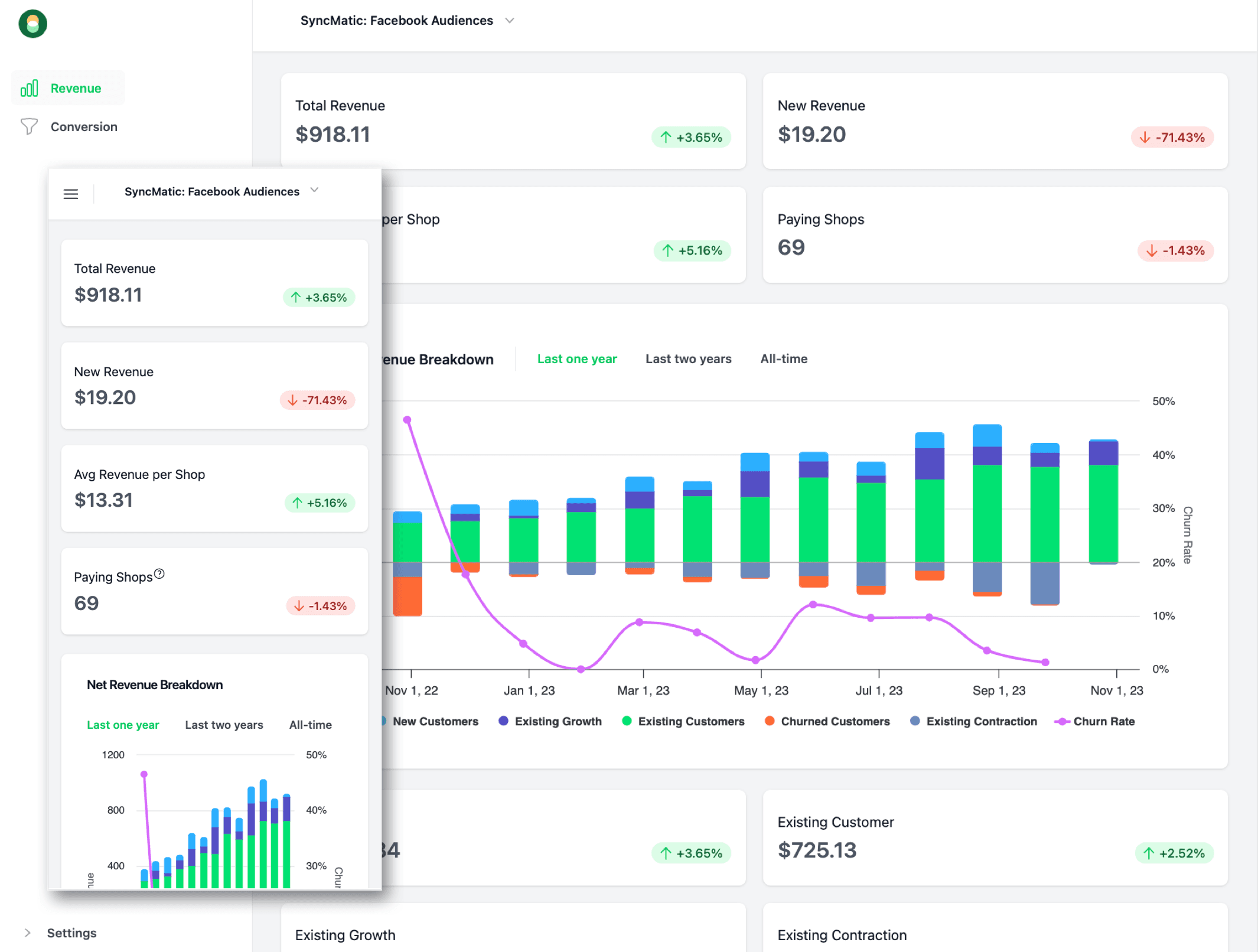Click the Paying Shops help question icon

tap(159, 573)
